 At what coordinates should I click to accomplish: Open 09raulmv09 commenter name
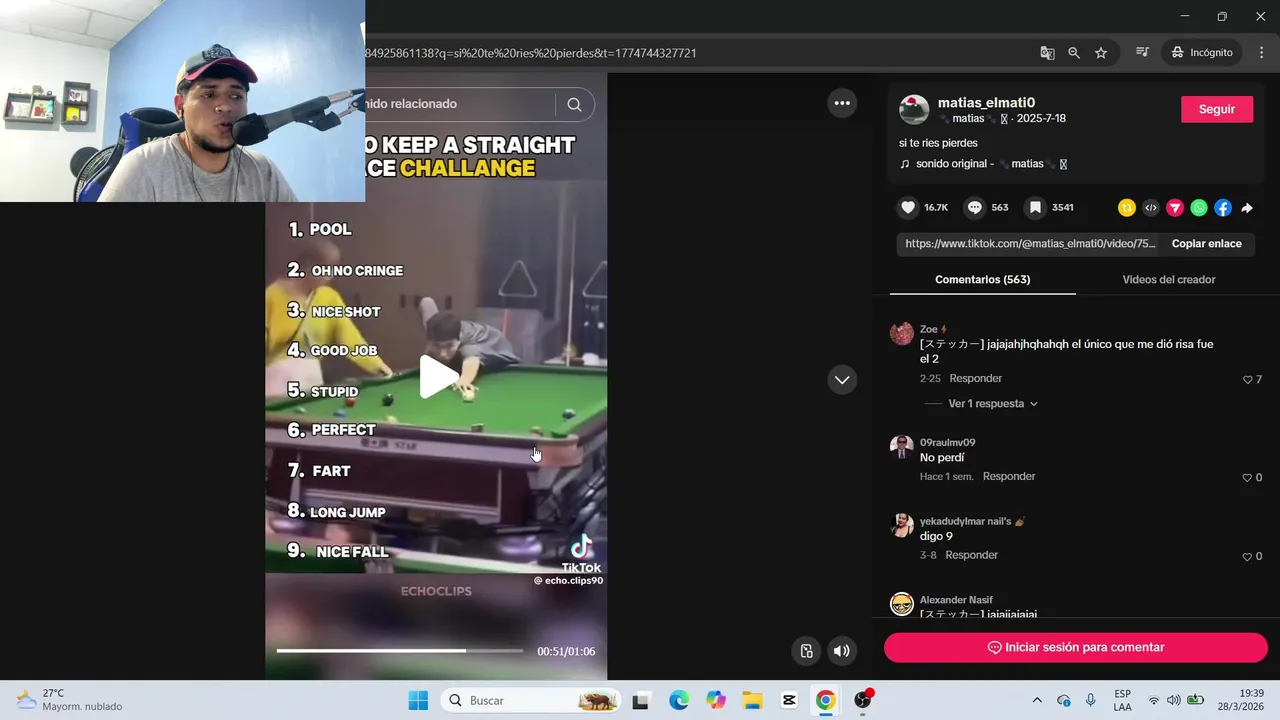(x=947, y=443)
